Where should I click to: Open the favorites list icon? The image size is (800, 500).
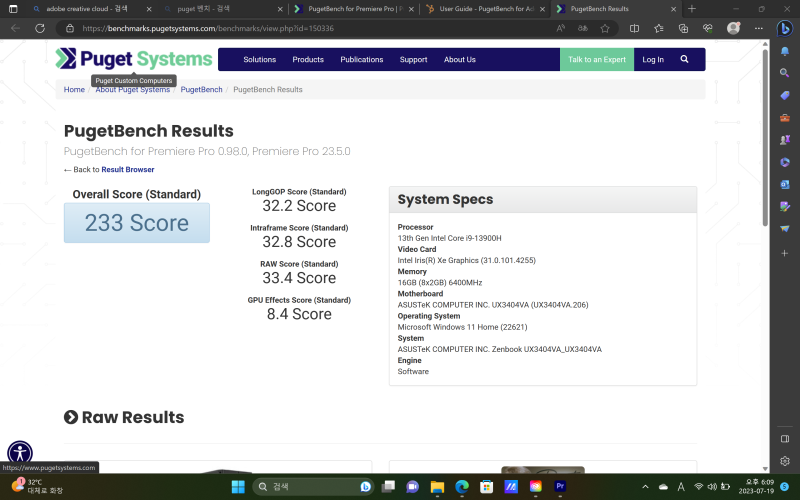click(659, 29)
